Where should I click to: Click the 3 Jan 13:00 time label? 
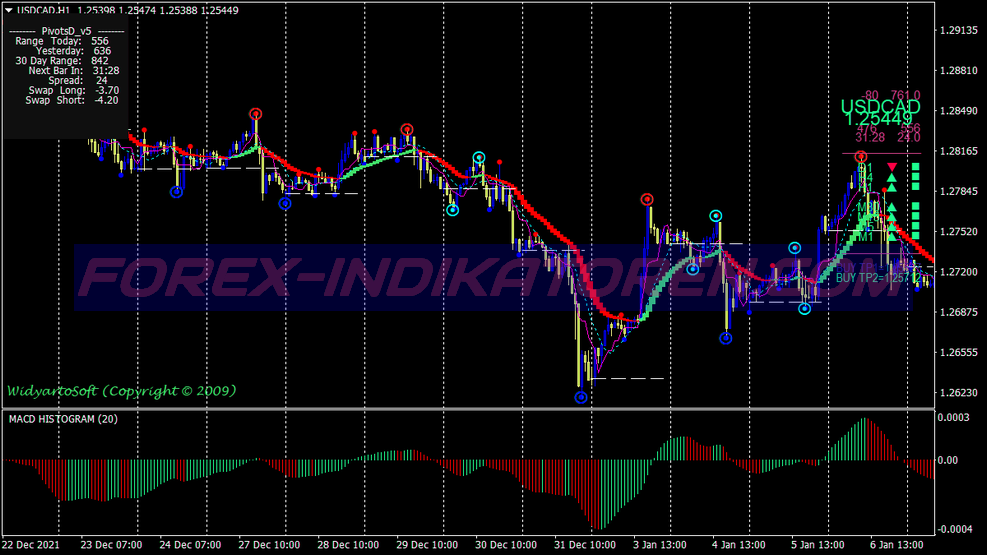pyautogui.click(x=660, y=545)
